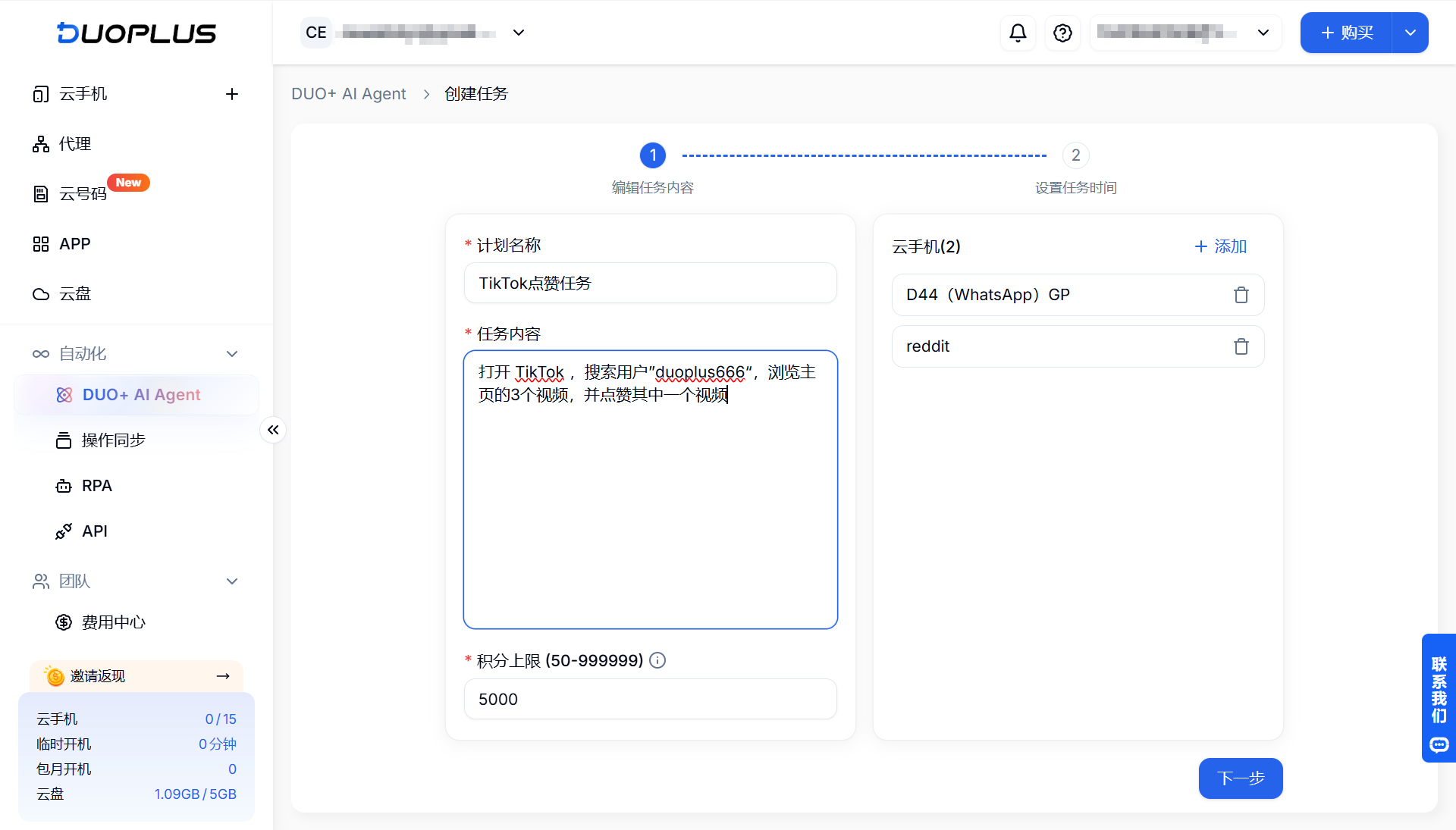Open the 代理 proxy menu item
The image size is (1456, 830).
click(75, 144)
